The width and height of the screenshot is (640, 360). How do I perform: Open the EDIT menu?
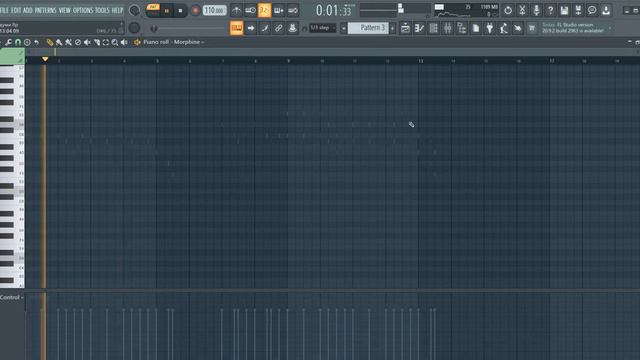[x=16, y=10]
